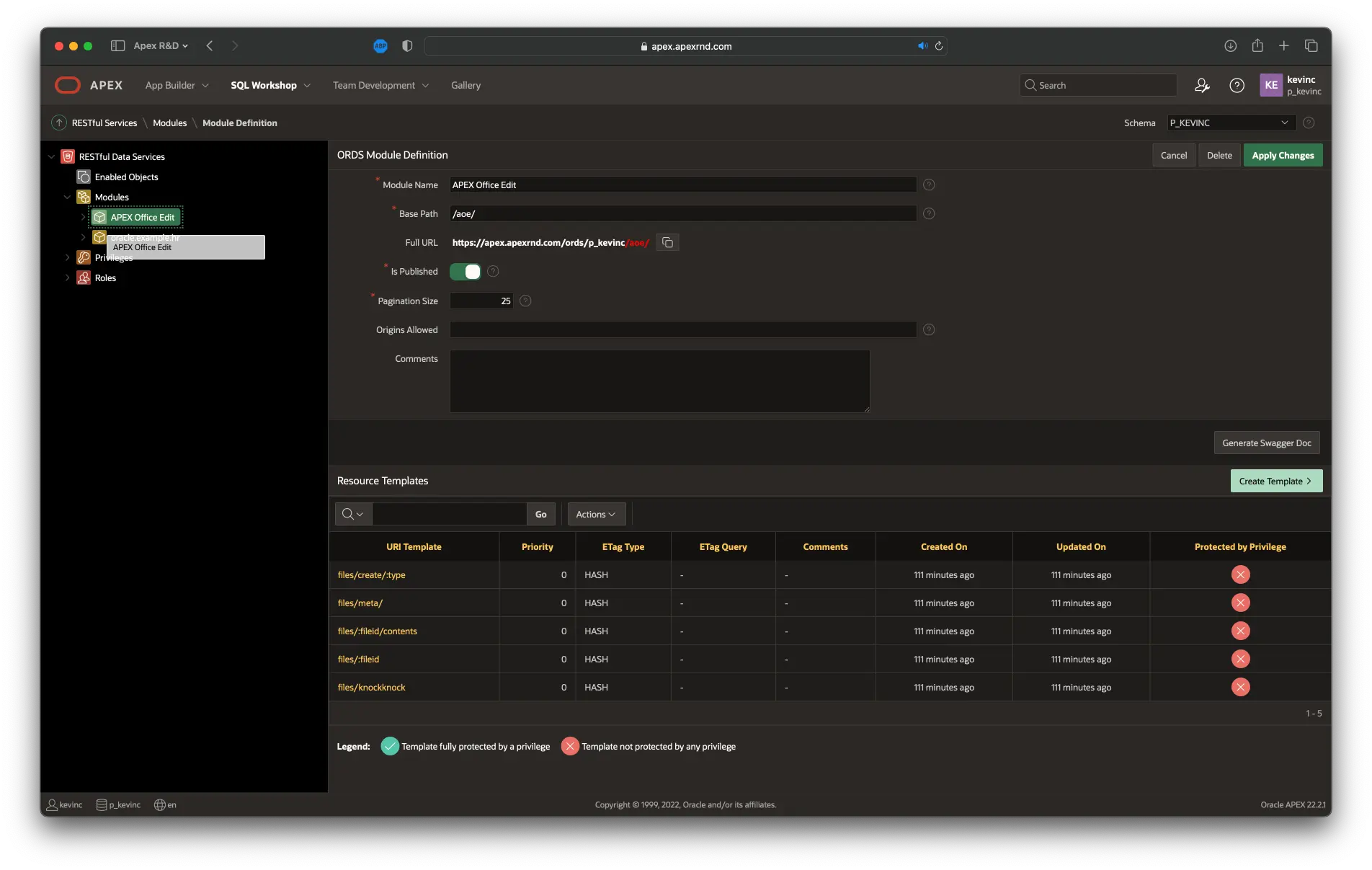Copy the Full URL to clipboard
This screenshot has height=870, width=1372.
pos(667,242)
